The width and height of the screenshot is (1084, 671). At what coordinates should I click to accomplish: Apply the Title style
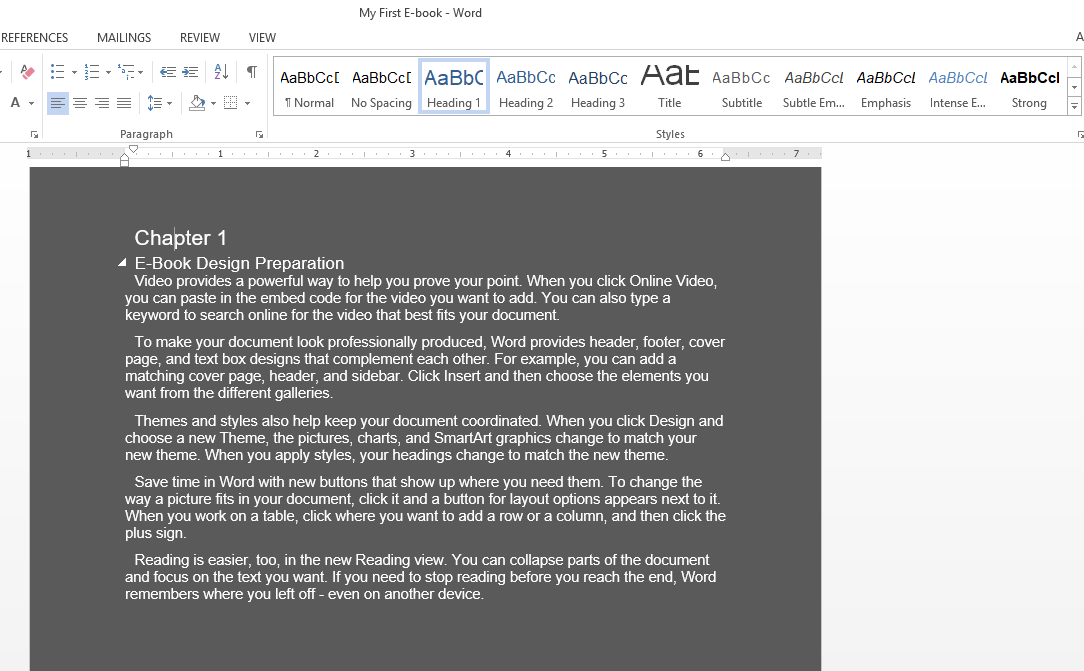[x=670, y=86]
